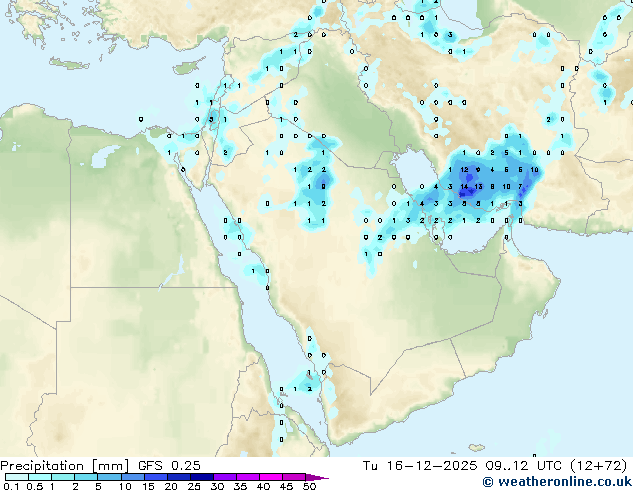Pick the legend swatch between 25 and 30

point(202,477)
